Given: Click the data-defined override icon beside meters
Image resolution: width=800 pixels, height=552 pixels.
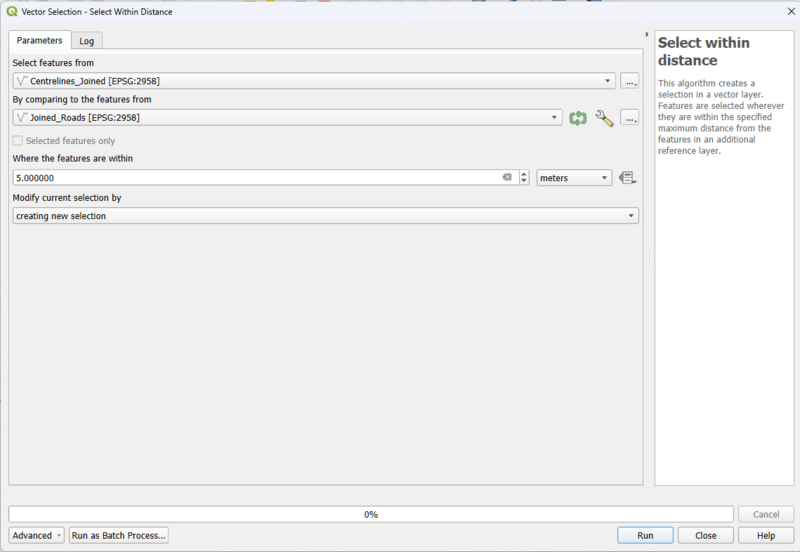Looking at the screenshot, I should tap(628, 178).
